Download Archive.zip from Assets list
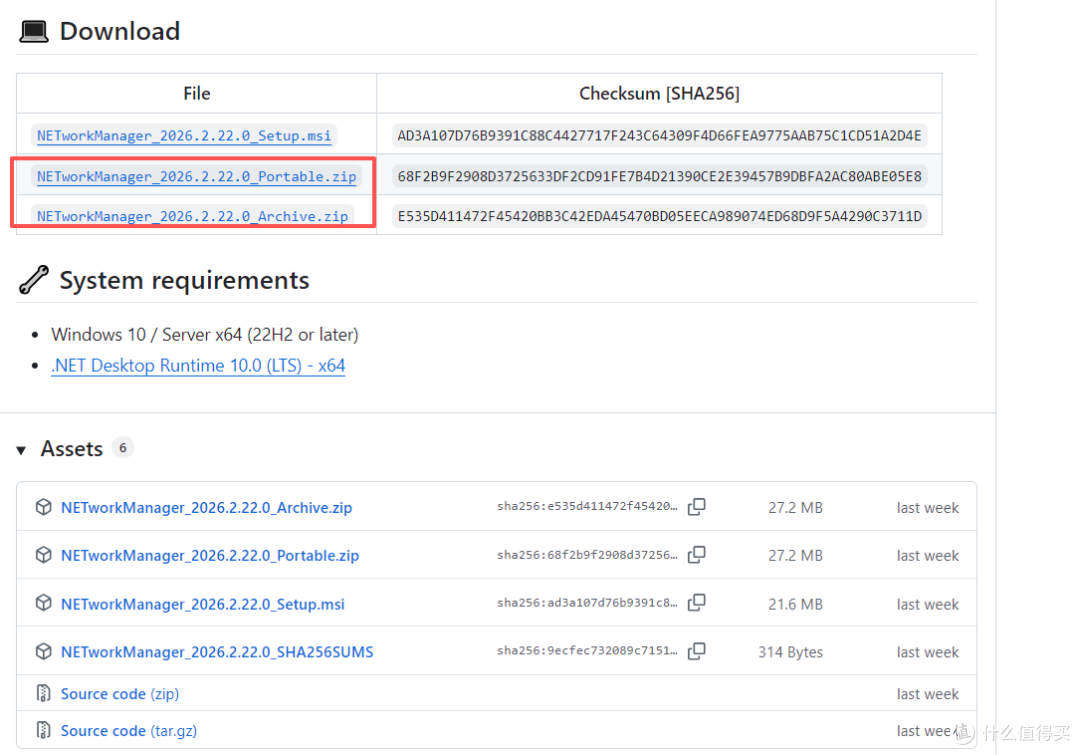 click(x=206, y=508)
